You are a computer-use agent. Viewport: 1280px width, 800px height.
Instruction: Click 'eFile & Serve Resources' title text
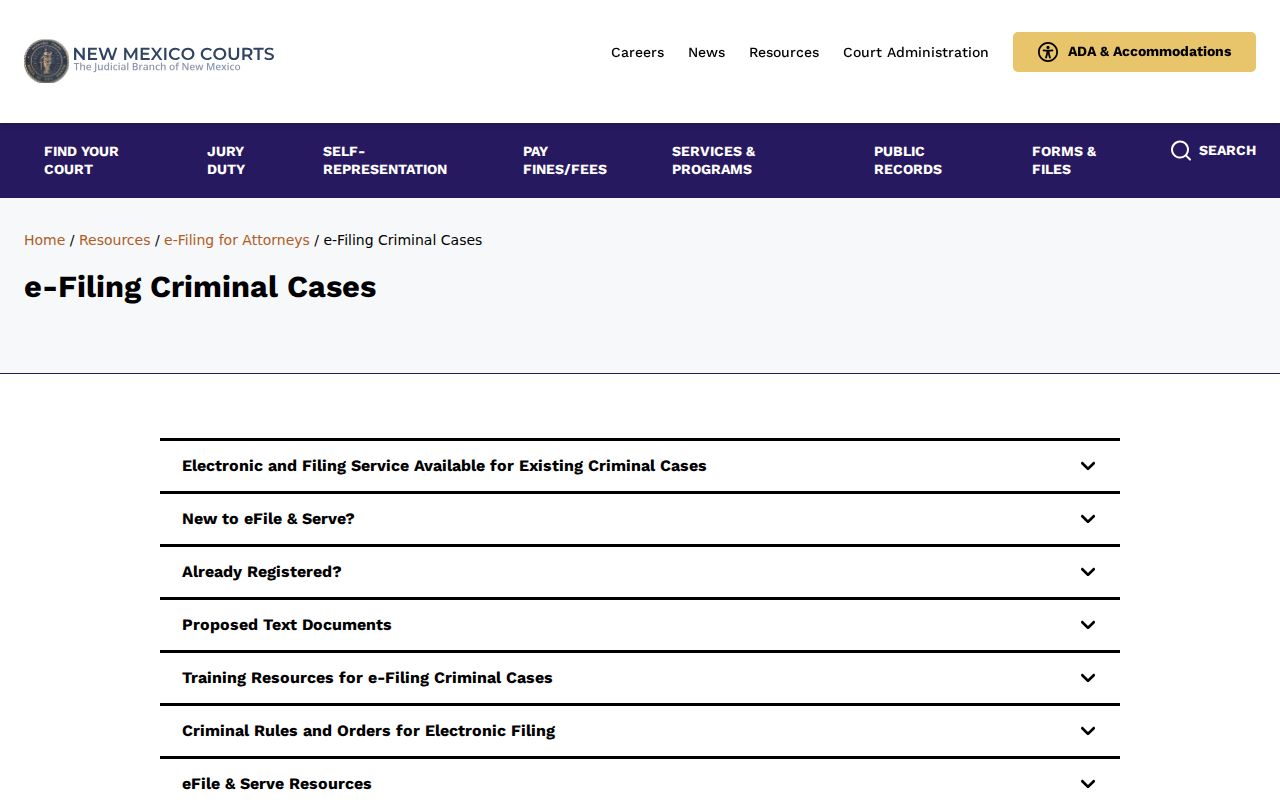(277, 784)
